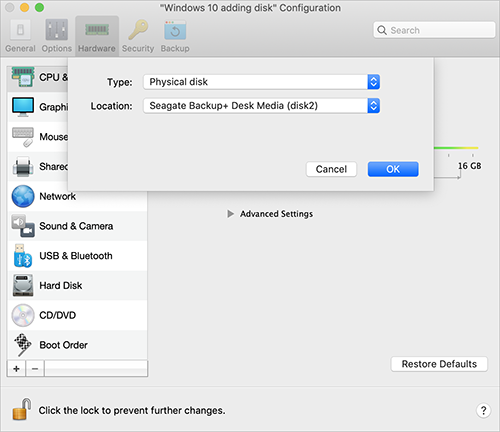Select CD/DVD in the hardware list
This screenshot has width=500, height=432.
(x=77, y=315)
